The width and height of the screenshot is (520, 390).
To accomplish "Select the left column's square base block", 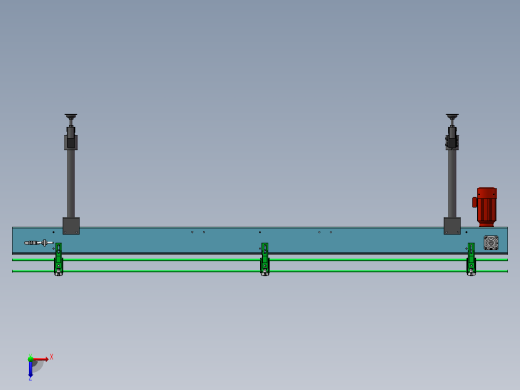I will (71, 226).
